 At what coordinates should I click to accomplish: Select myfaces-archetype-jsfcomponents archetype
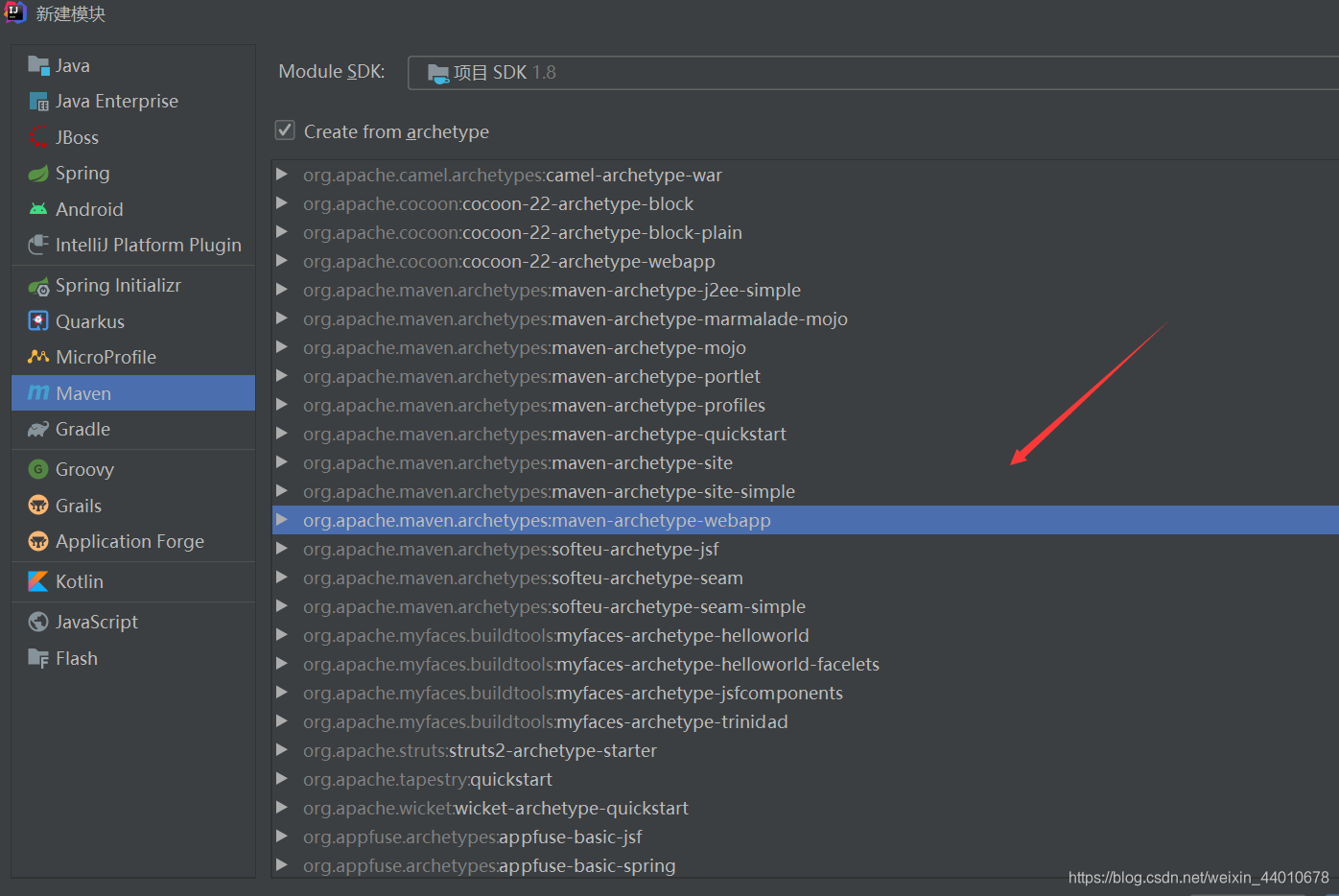click(x=806, y=693)
